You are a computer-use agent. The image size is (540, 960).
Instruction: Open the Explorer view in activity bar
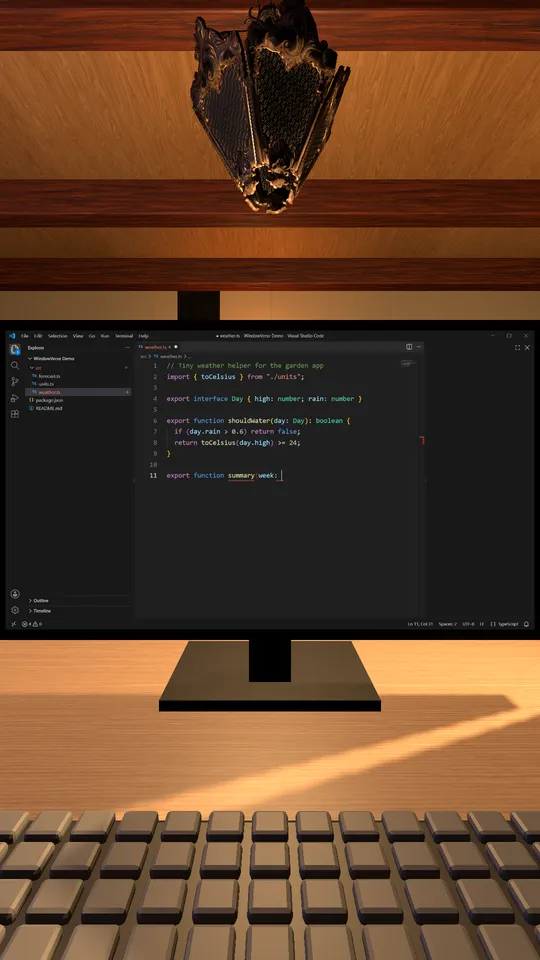pyautogui.click(x=15, y=350)
